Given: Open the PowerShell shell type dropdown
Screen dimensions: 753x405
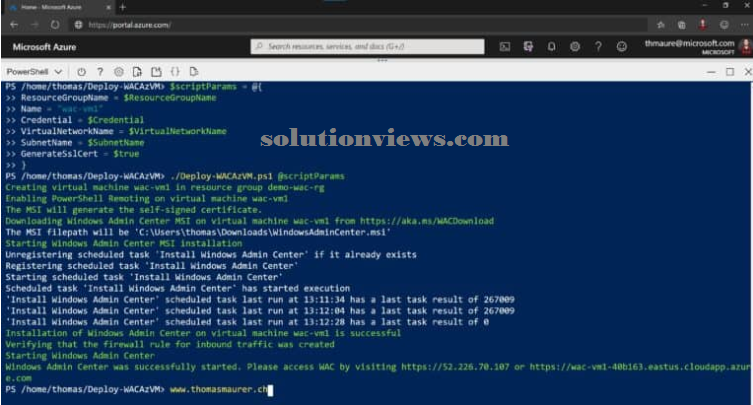Looking at the screenshot, I should click(x=34, y=72).
